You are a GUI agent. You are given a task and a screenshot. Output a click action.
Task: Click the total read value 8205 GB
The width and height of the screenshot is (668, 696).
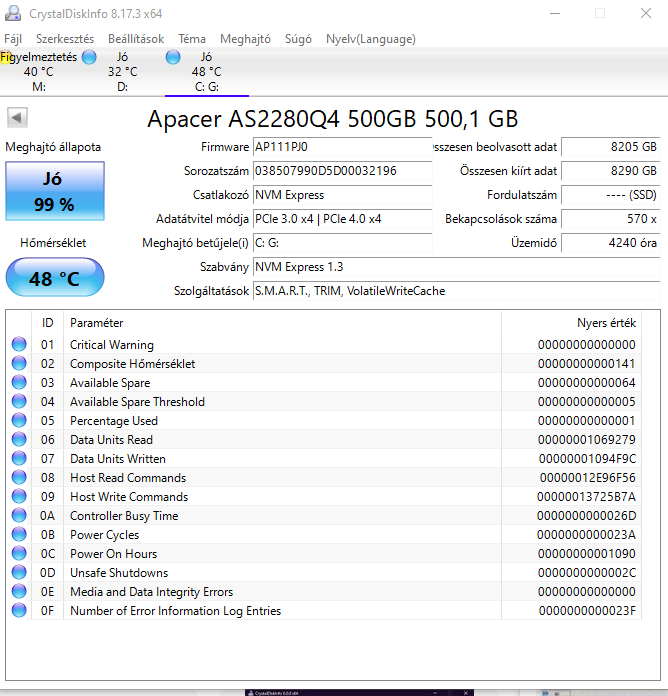pyautogui.click(x=610, y=147)
